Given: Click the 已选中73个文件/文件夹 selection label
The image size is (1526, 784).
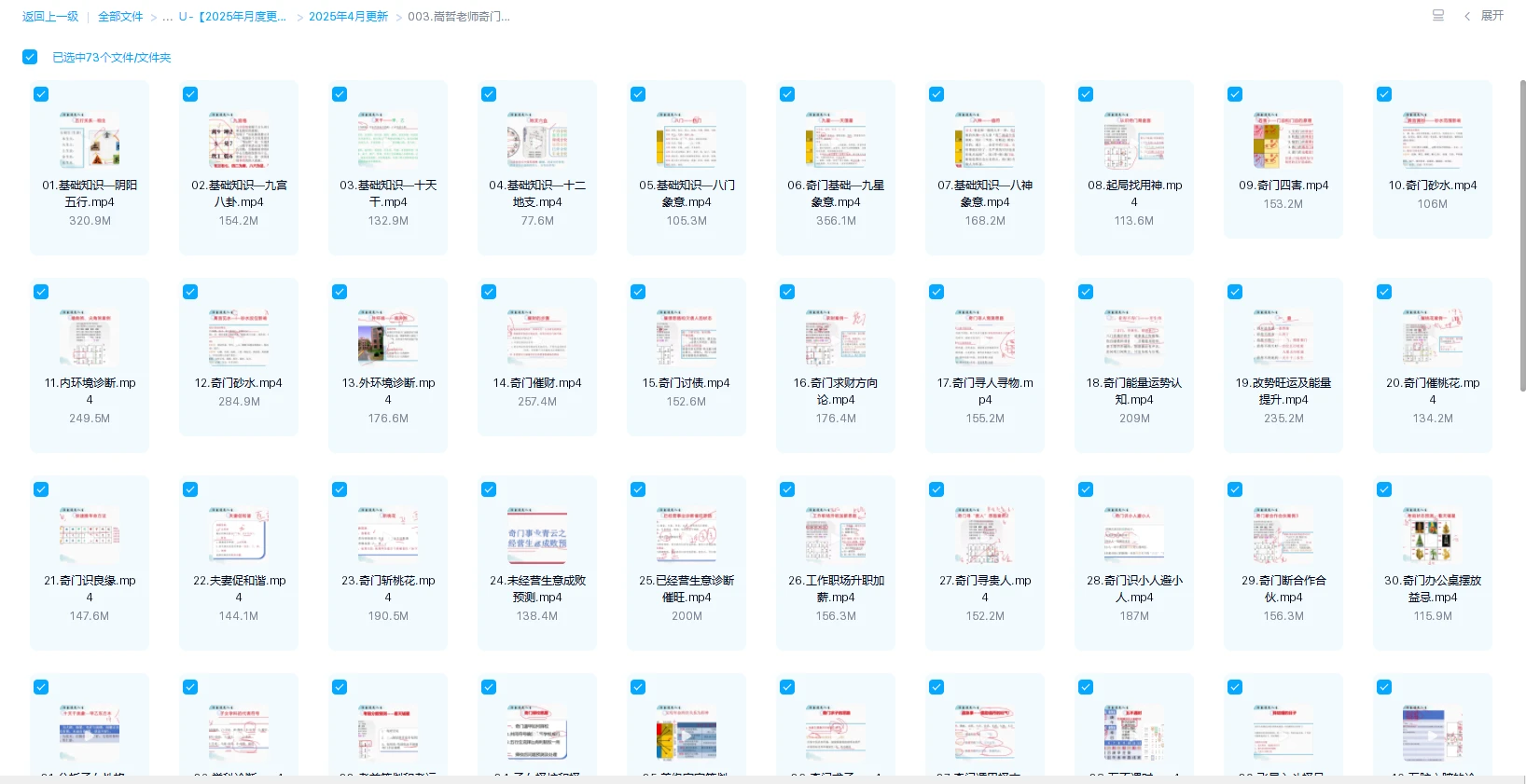Looking at the screenshot, I should (112, 58).
